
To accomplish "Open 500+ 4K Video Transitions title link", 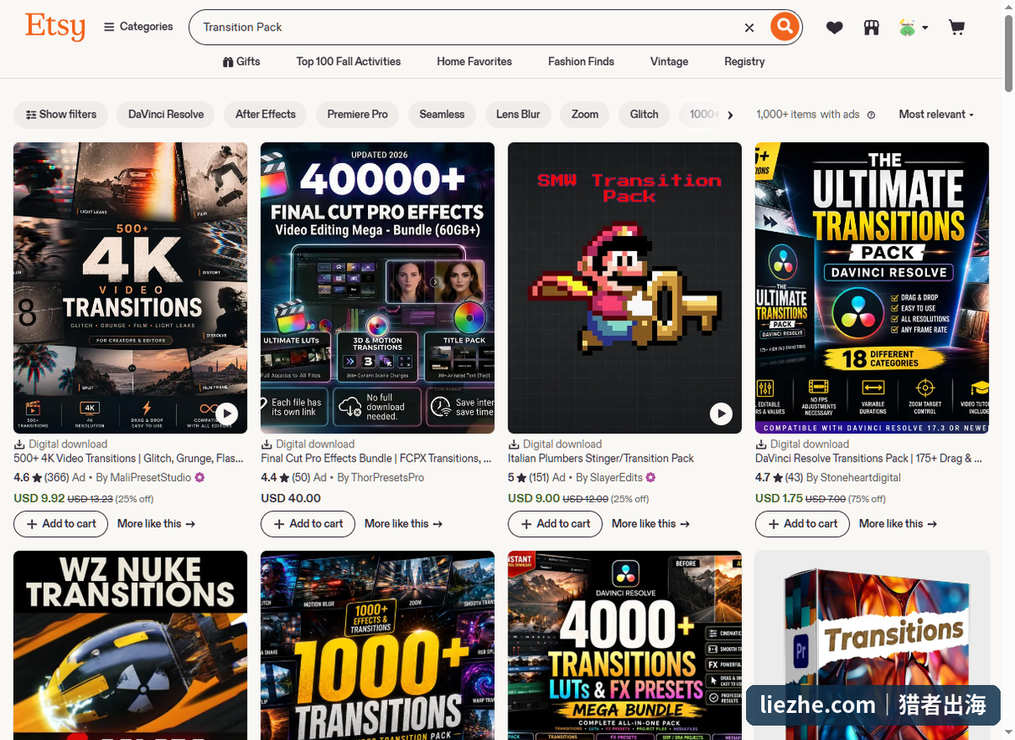I will point(128,458).
